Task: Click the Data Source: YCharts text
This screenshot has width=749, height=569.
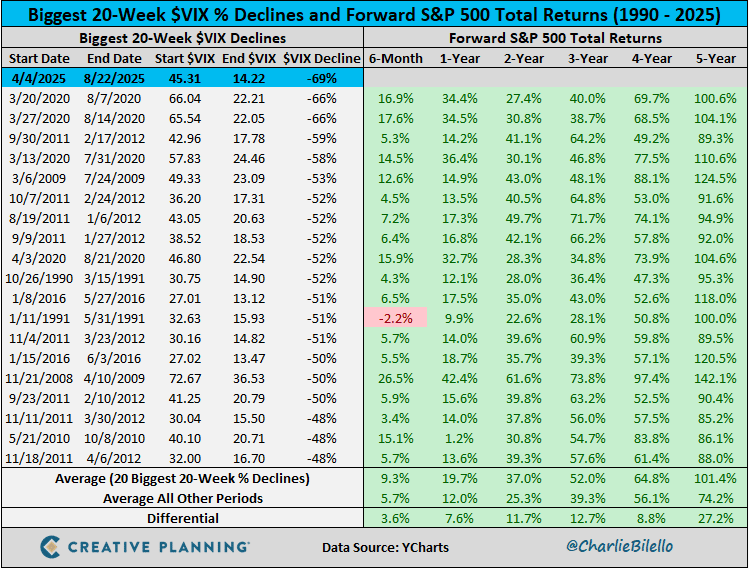Action: [x=385, y=547]
